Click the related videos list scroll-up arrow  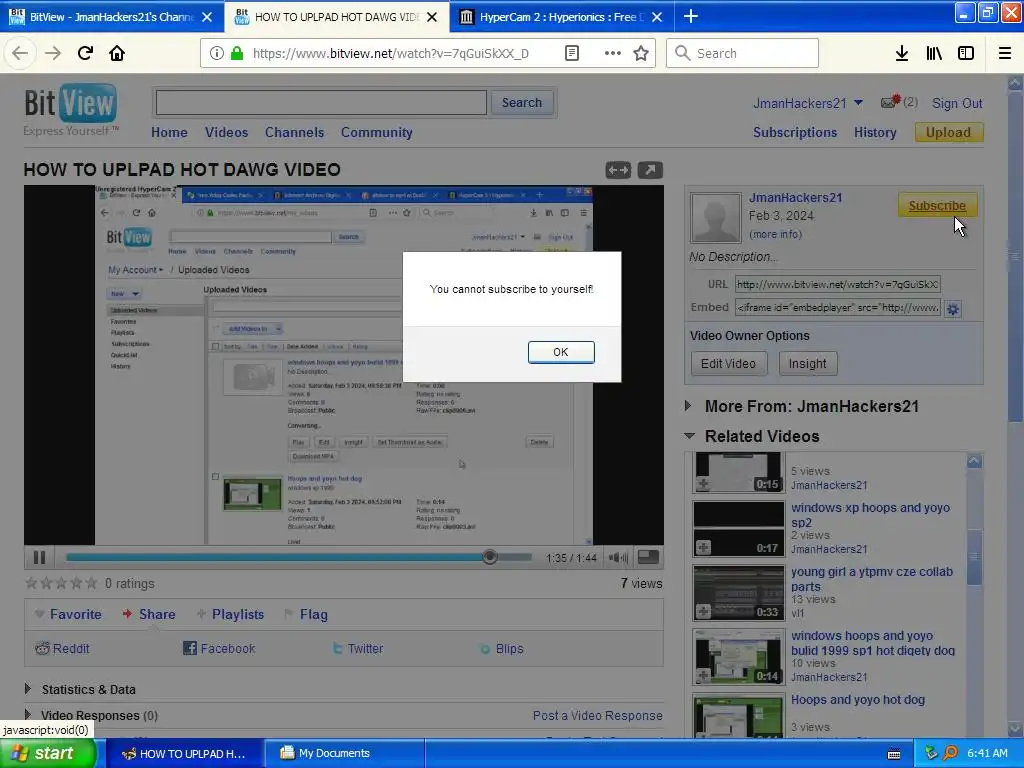pyautogui.click(x=974, y=461)
